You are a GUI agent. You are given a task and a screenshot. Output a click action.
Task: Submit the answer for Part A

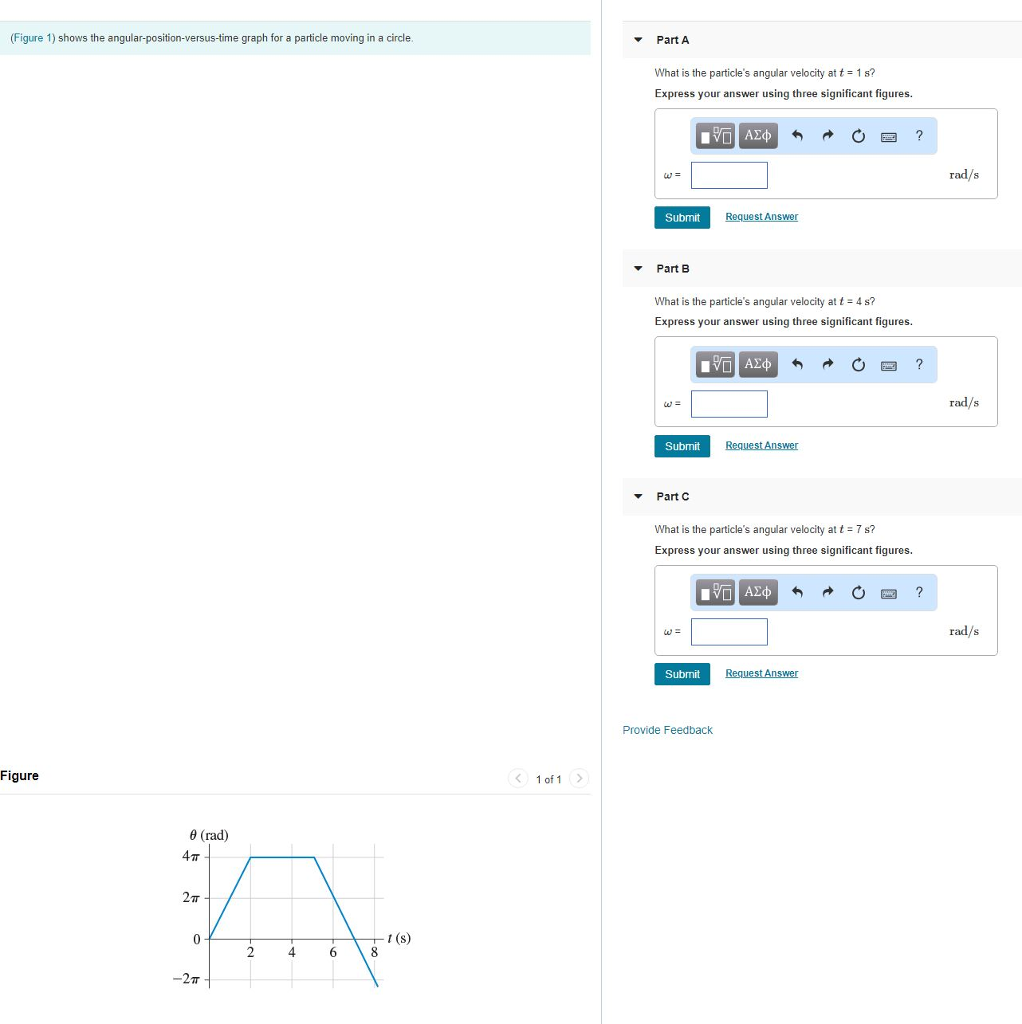tap(682, 217)
